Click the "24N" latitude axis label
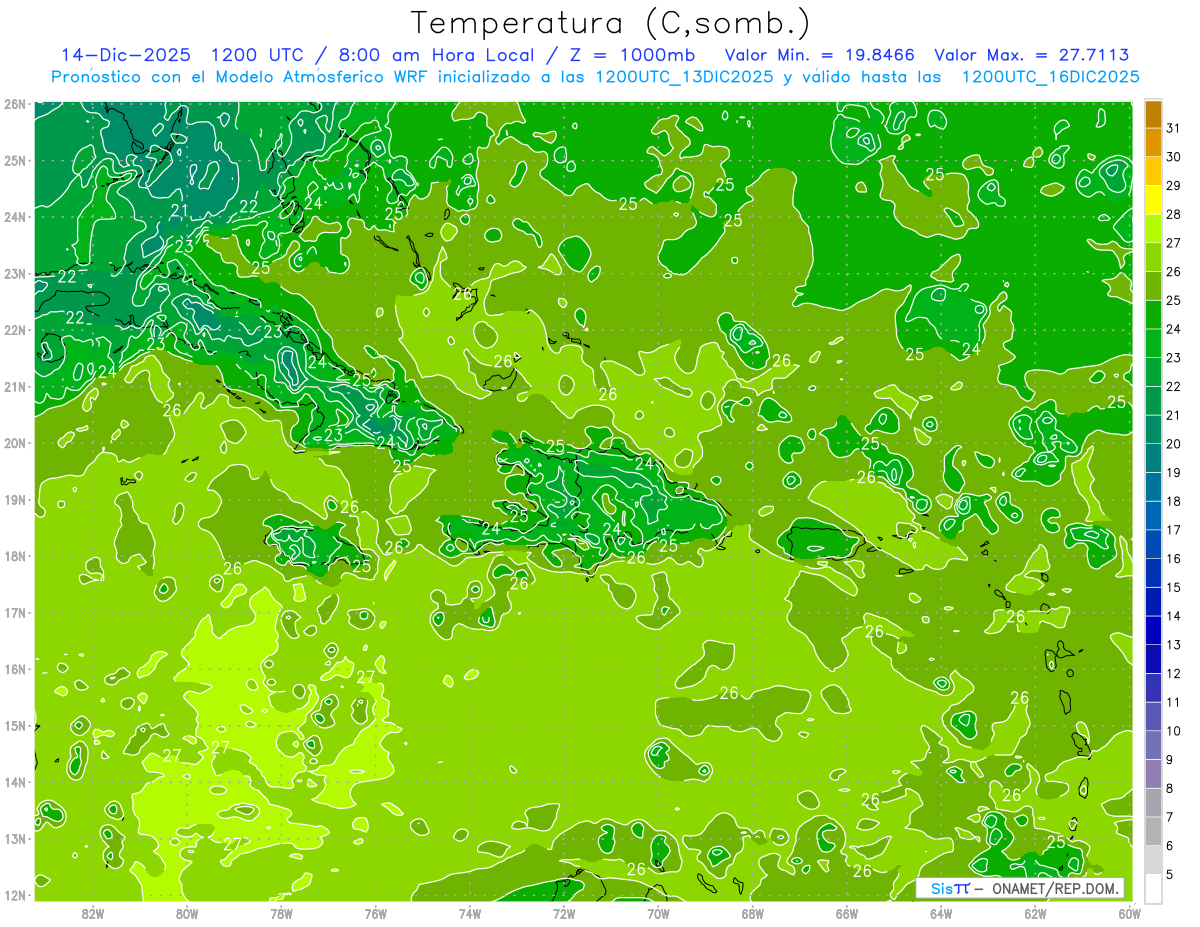Image resolution: width=1200 pixels, height=927 pixels. [x=15, y=217]
